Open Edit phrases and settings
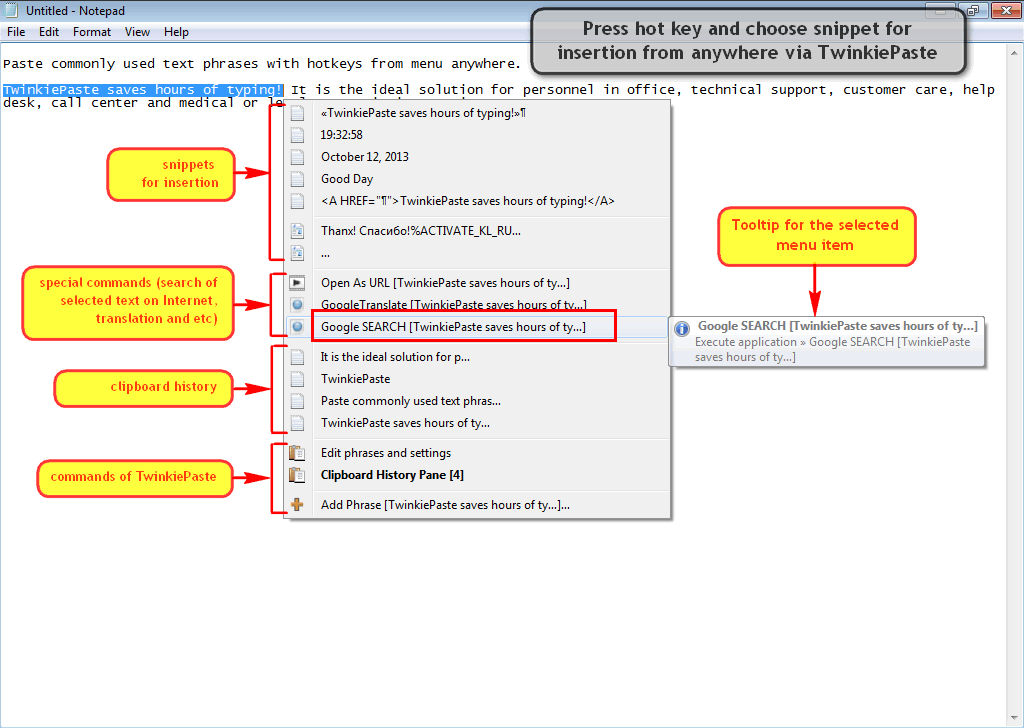Viewport: 1024px width, 728px height. 478,453
